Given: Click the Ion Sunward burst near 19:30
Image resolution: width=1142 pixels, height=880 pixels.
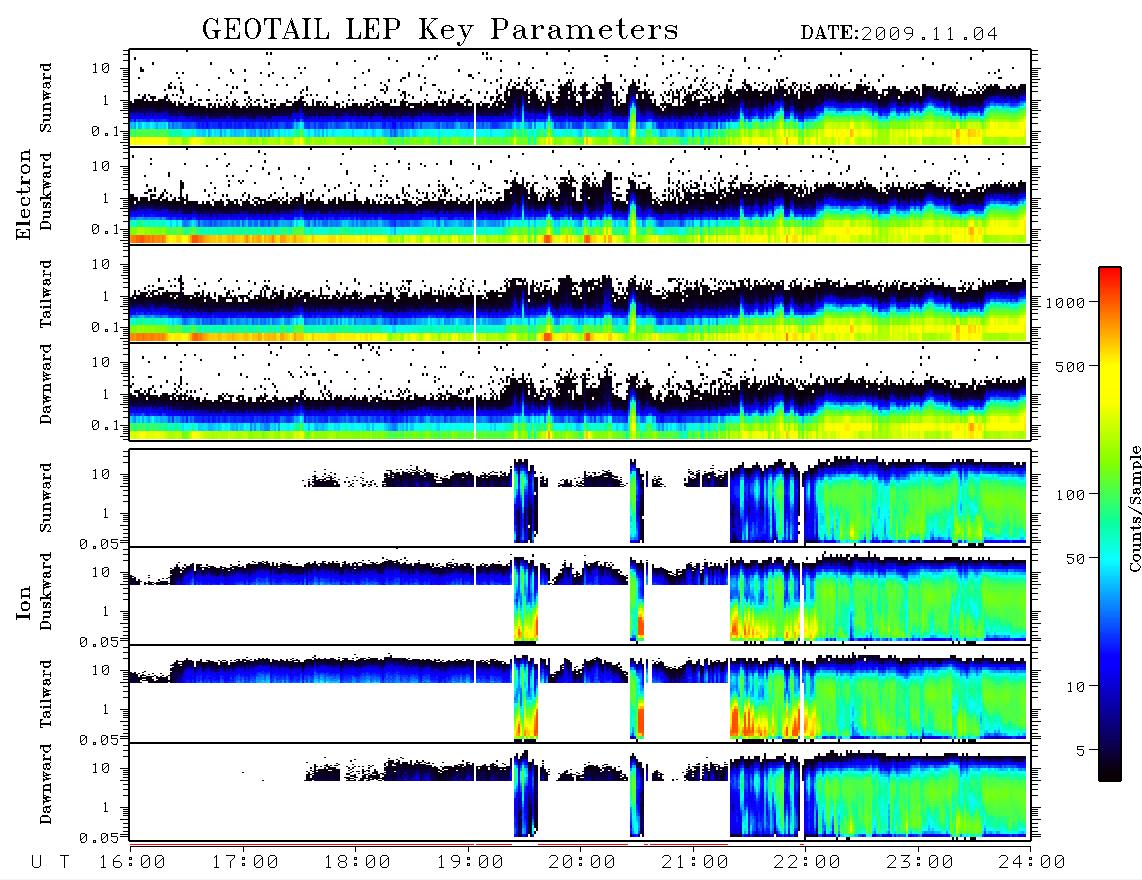Looking at the screenshot, I should point(525,501).
